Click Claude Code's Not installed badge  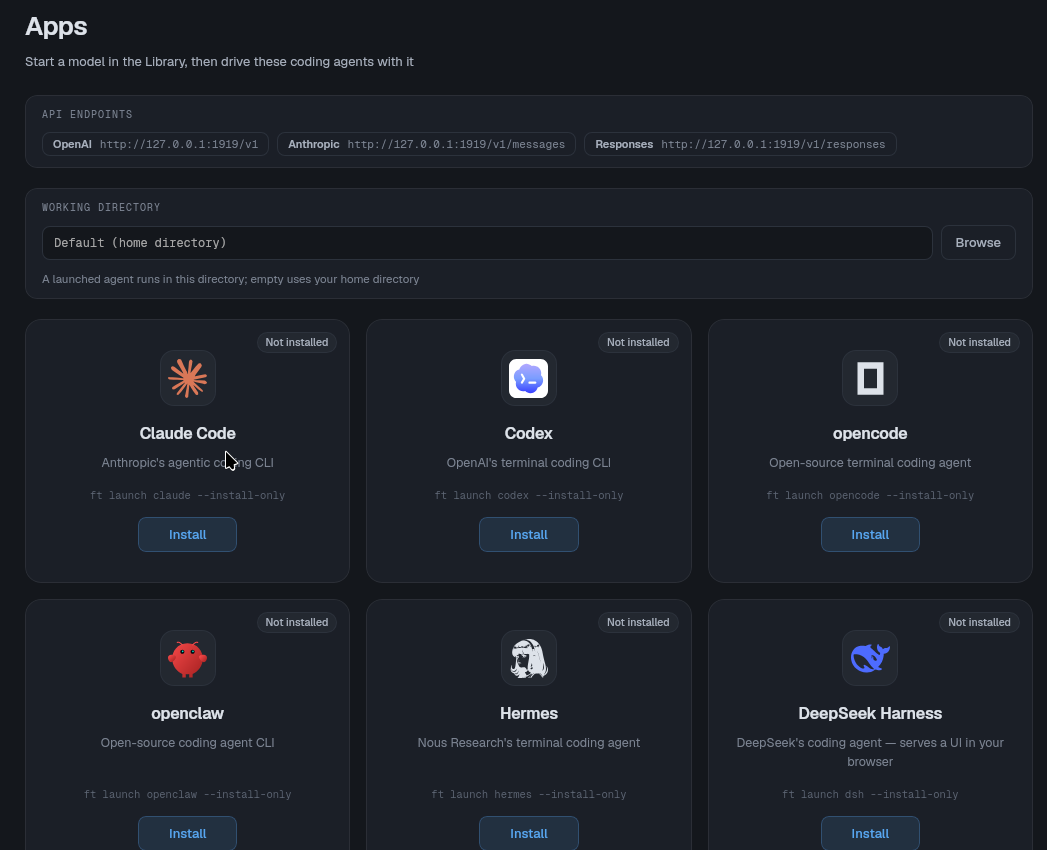click(296, 342)
